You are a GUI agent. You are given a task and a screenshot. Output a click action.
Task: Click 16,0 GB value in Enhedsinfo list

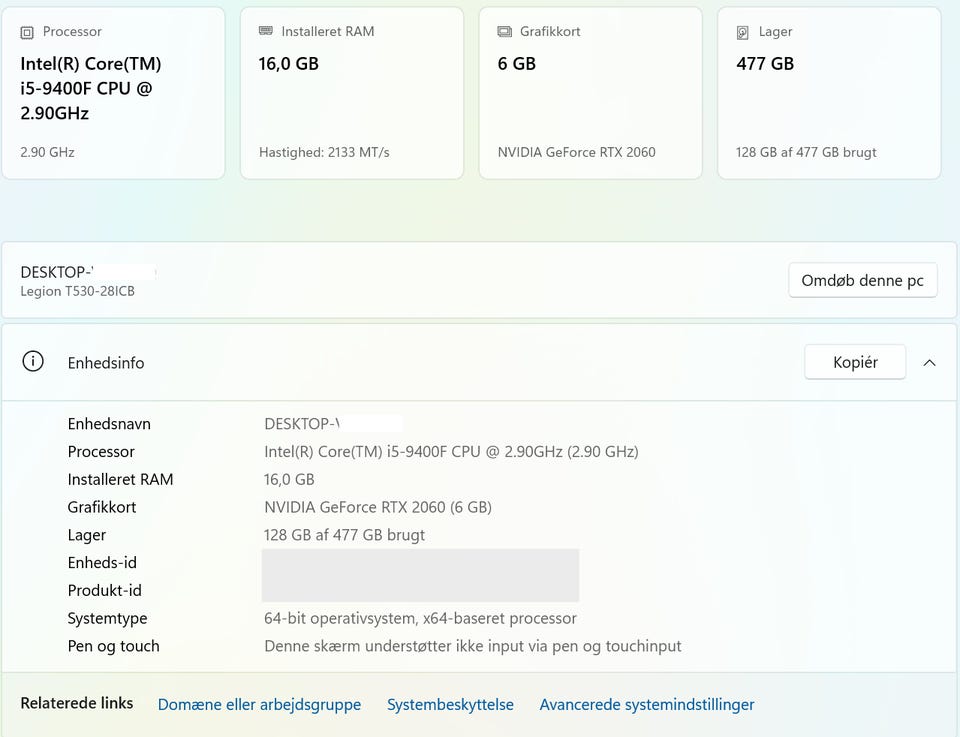click(289, 479)
